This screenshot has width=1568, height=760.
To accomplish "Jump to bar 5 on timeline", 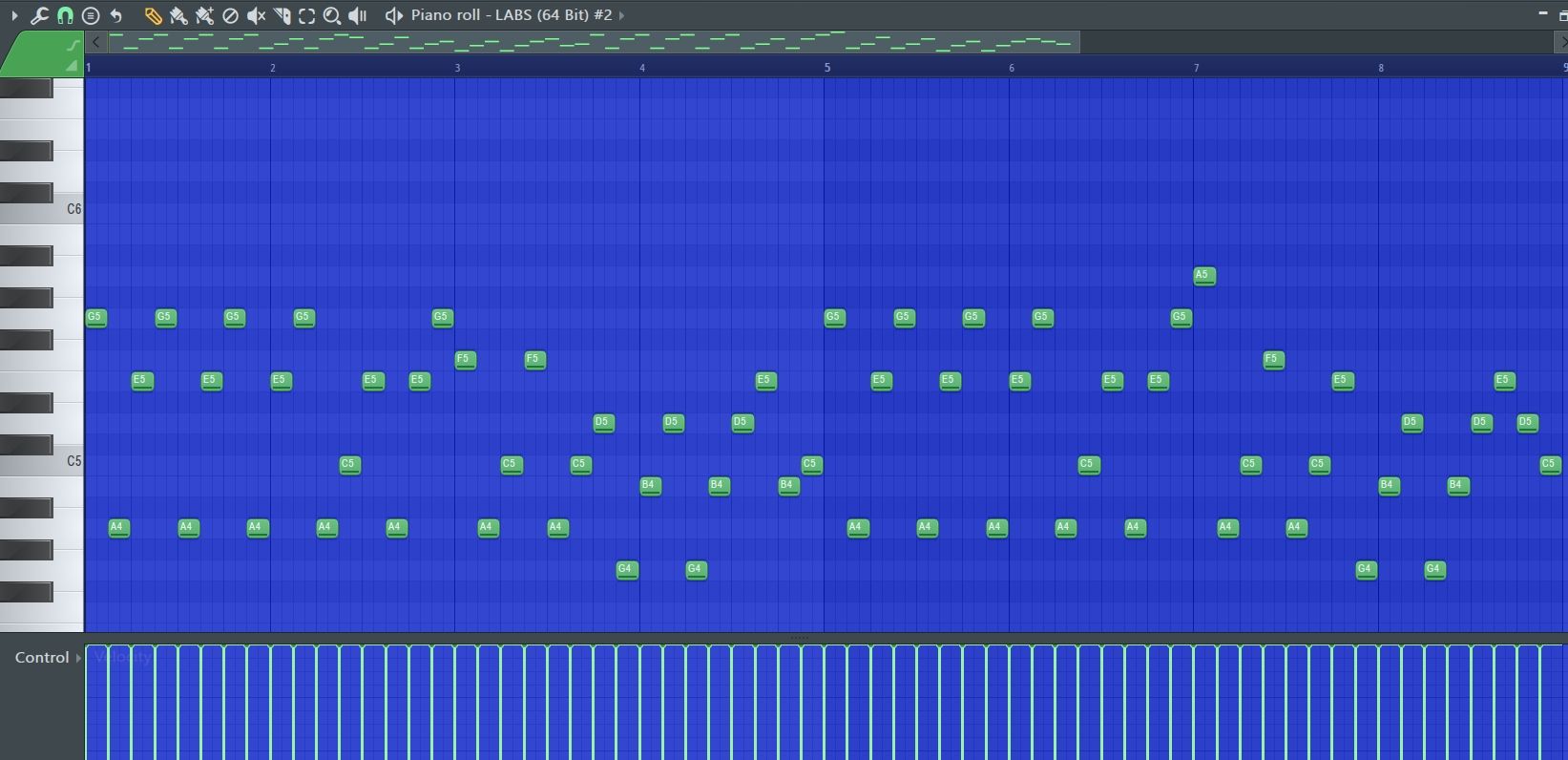I will tap(827, 68).
